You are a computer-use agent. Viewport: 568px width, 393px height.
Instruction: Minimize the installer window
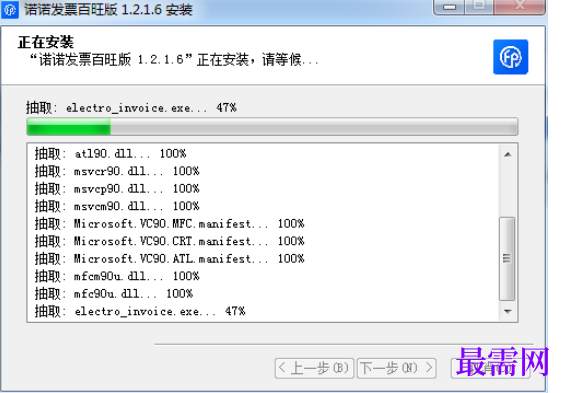(x=449, y=6)
